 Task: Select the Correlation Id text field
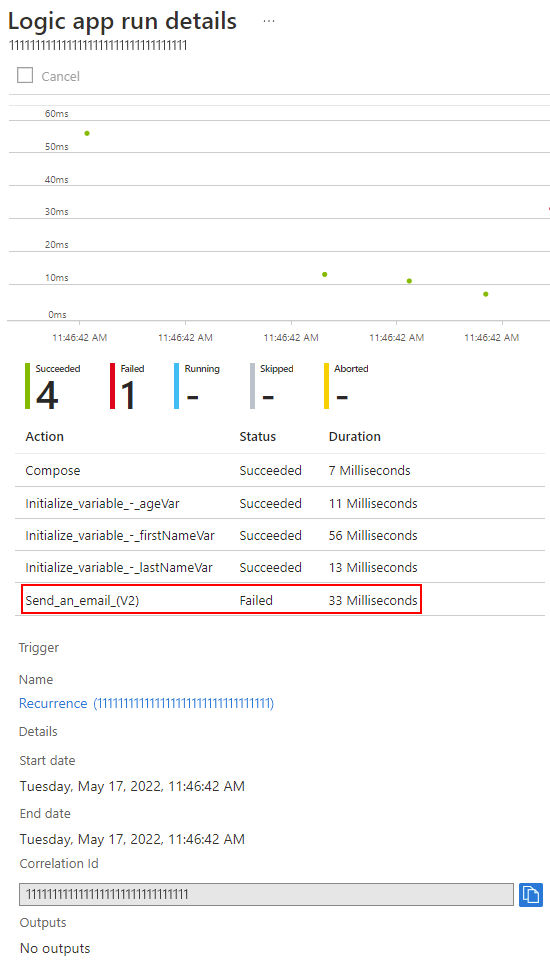click(x=266, y=894)
